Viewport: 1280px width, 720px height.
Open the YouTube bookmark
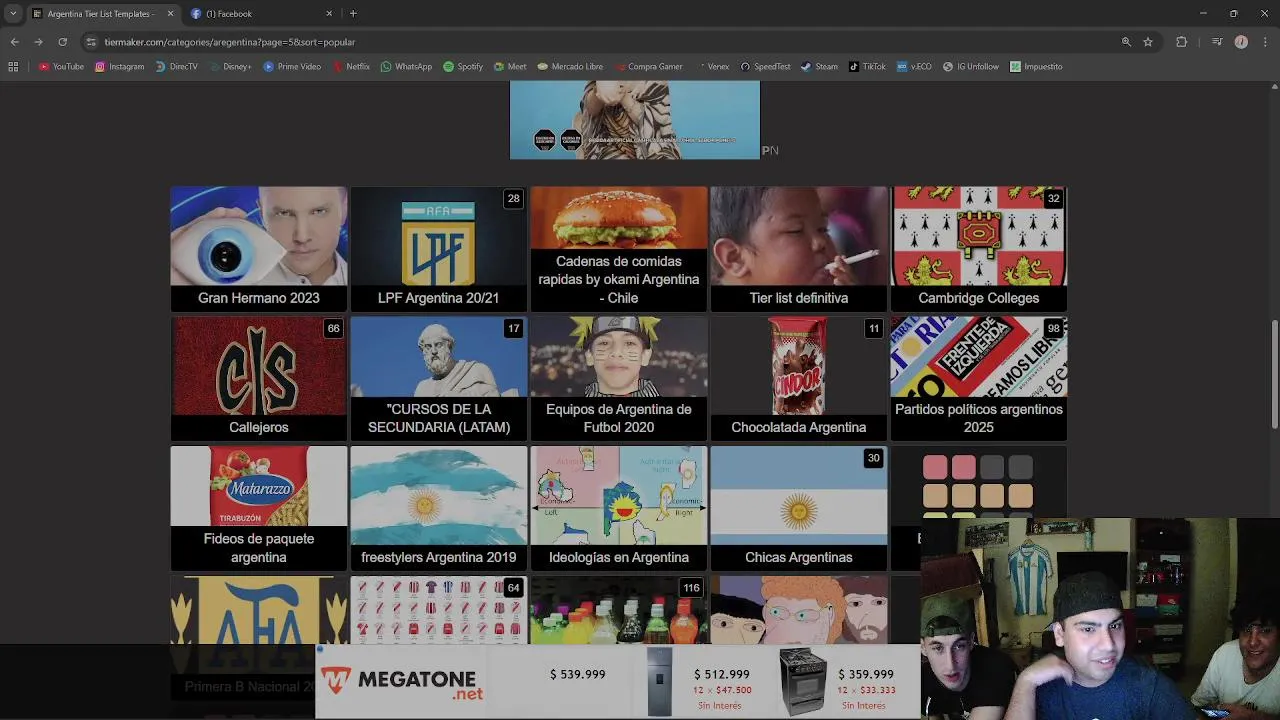click(x=61, y=67)
